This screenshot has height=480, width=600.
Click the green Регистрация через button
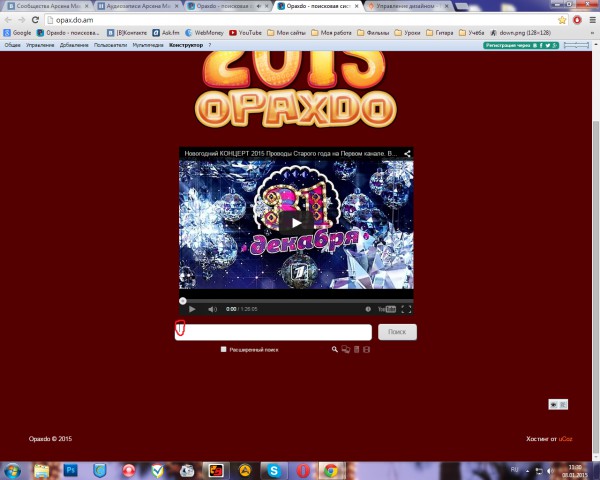521,45
